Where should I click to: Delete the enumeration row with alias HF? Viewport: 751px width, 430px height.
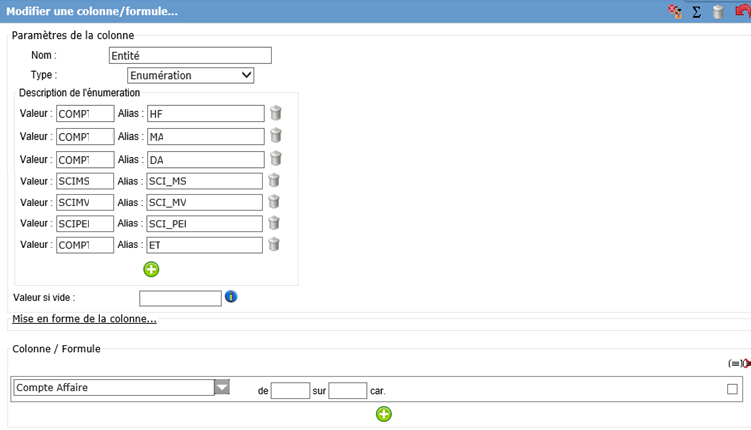click(x=275, y=114)
